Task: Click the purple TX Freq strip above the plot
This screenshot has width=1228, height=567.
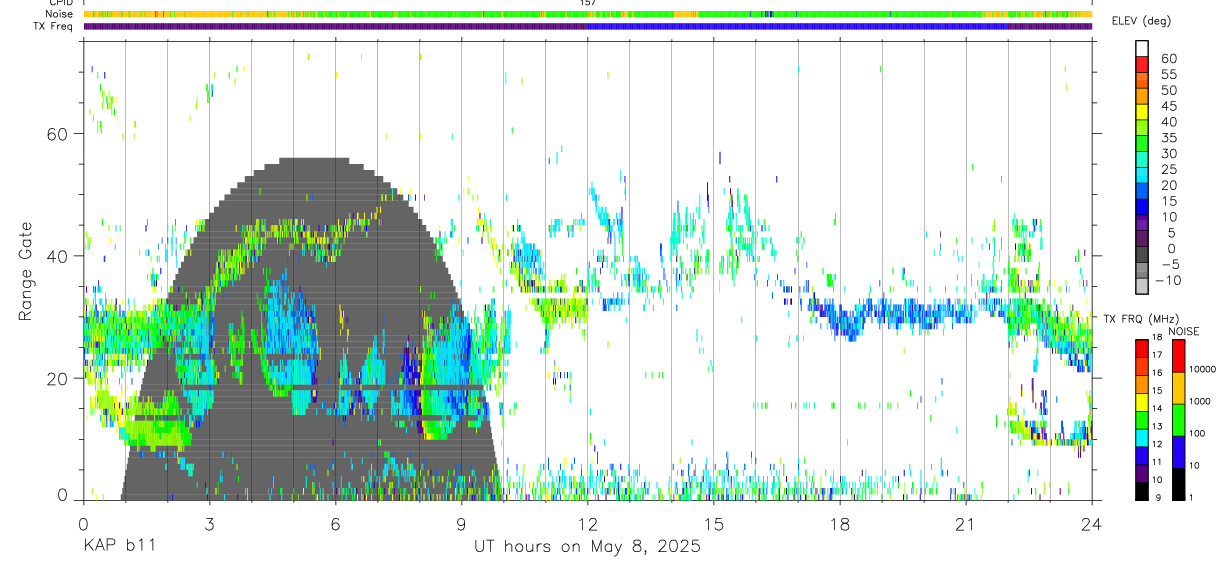Action: 587,27
